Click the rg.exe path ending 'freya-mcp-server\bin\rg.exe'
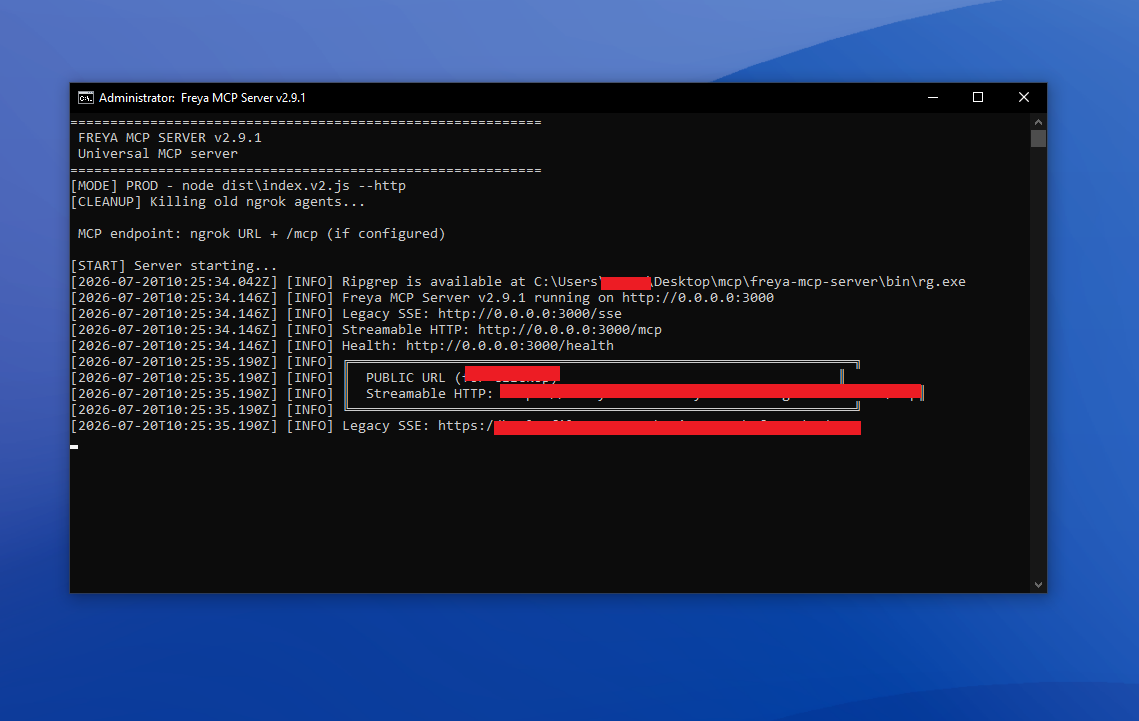The image size is (1139, 721). pyautogui.click(x=750, y=281)
